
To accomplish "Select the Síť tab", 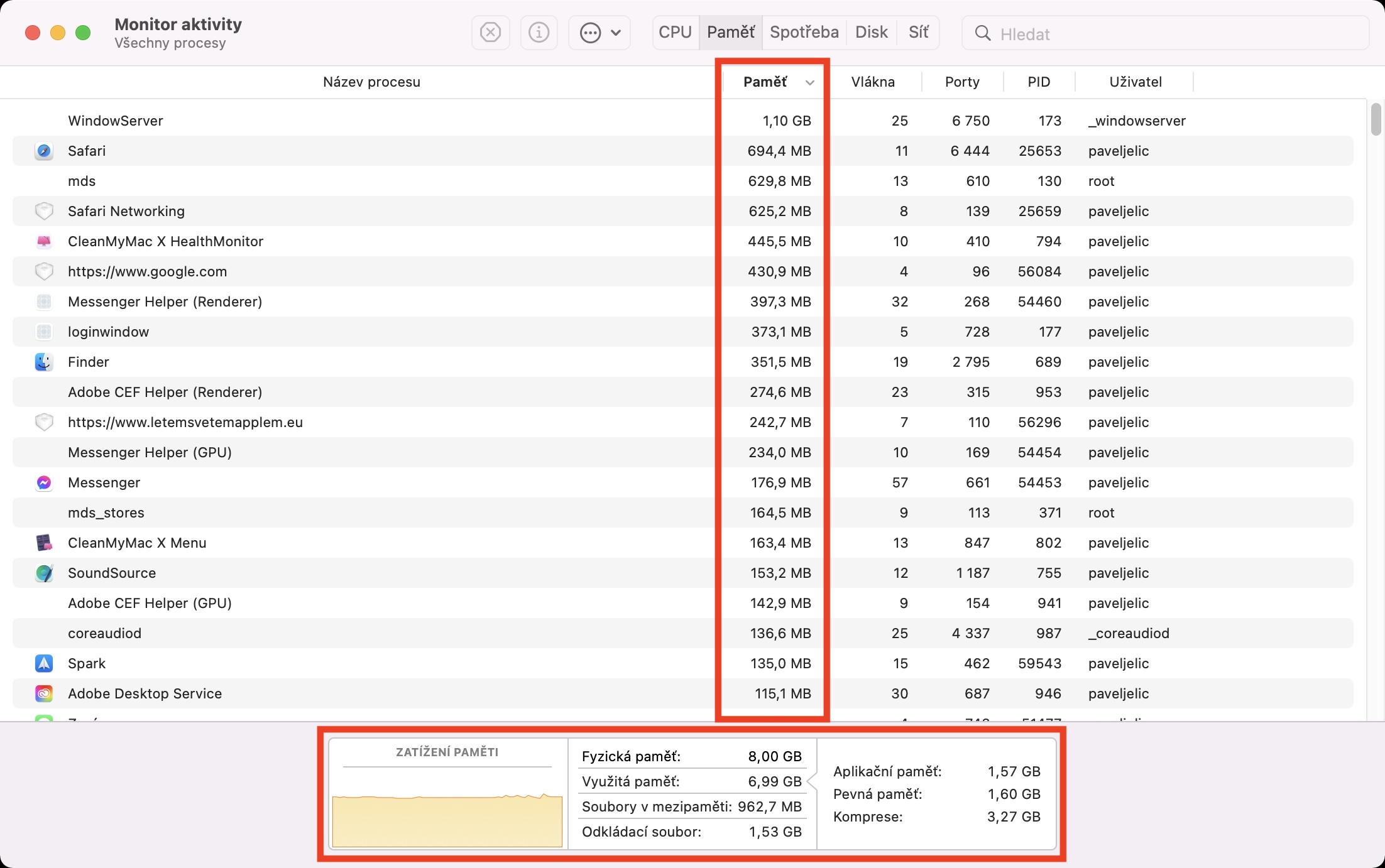I will click(918, 32).
